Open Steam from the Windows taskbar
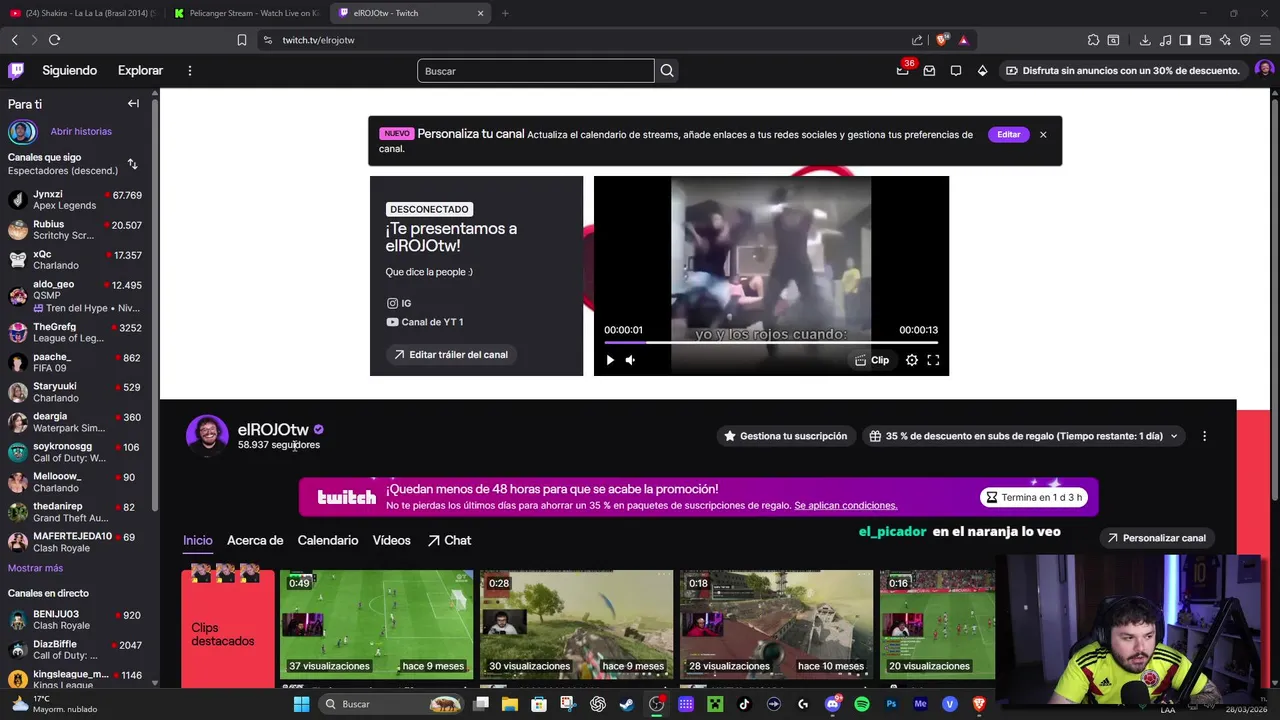This screenshot has width=1280, height=720. coord(627,704)
